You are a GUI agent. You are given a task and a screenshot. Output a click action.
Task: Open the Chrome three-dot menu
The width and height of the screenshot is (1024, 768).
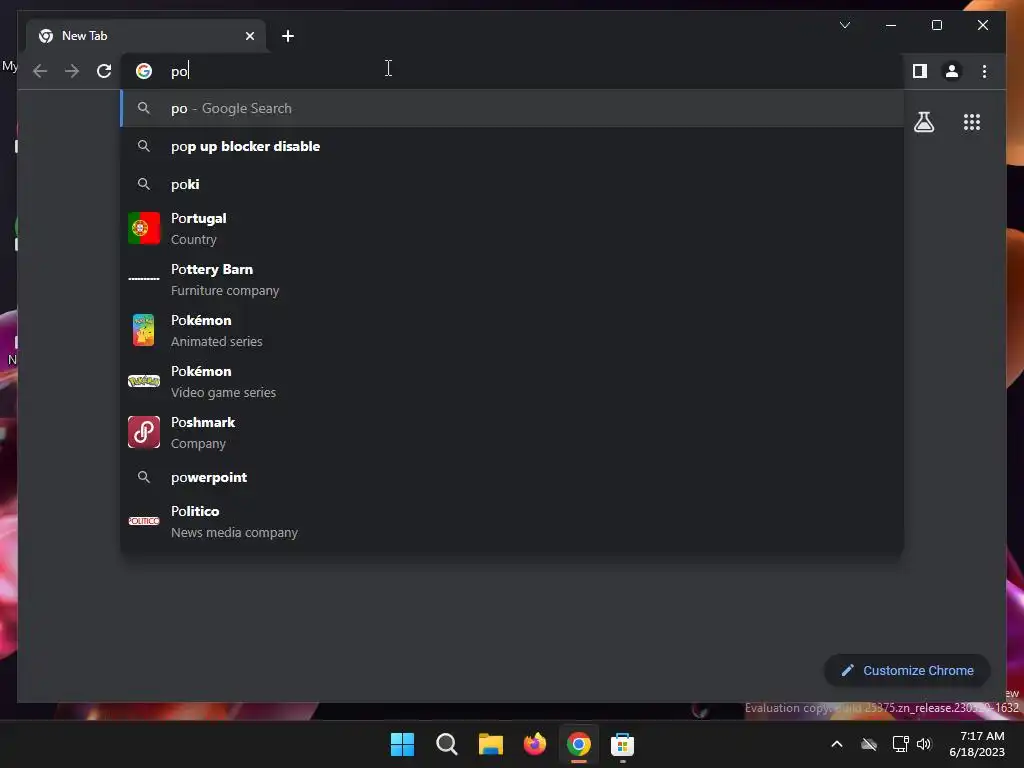pyautogui.click(x=984, y=71)
